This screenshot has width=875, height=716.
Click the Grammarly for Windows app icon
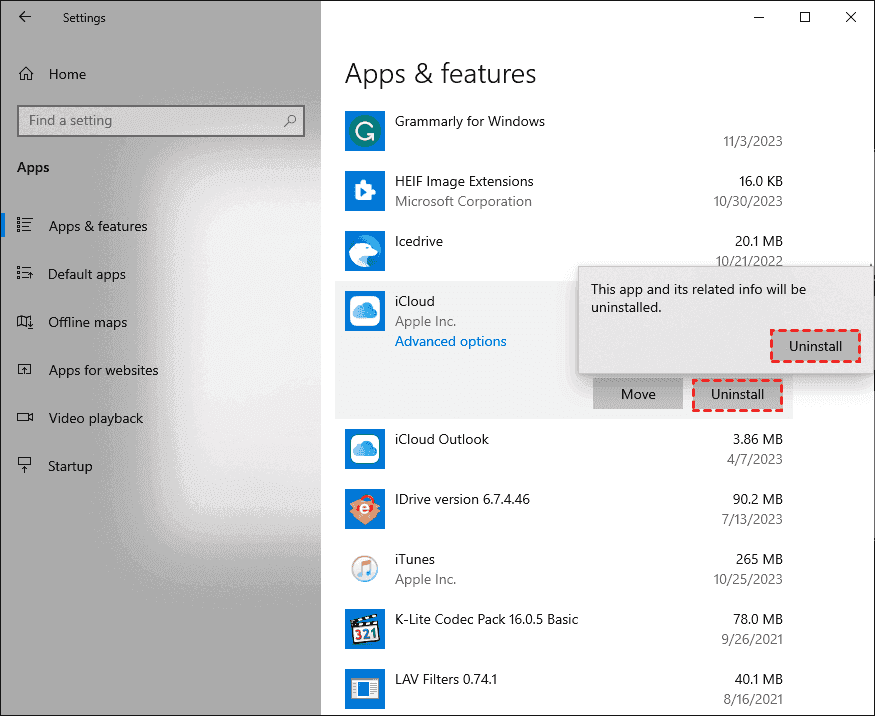(364, 131)
